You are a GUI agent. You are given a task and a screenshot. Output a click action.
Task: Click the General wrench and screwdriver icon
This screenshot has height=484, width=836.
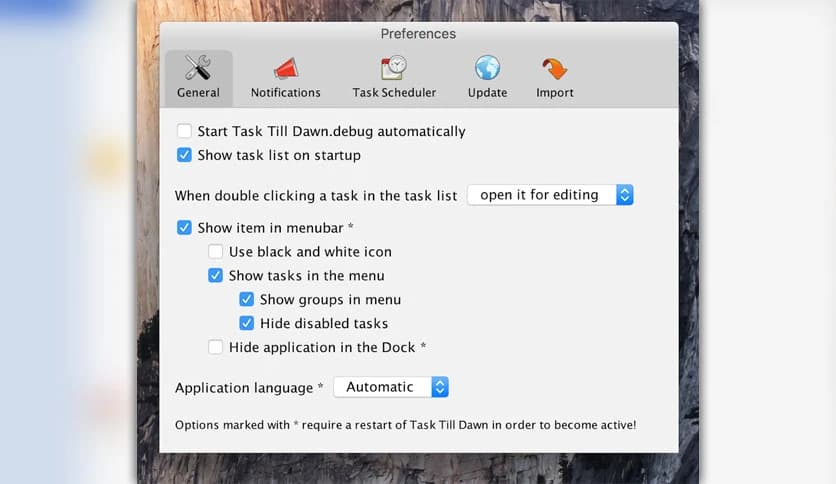tap(198, 68)
